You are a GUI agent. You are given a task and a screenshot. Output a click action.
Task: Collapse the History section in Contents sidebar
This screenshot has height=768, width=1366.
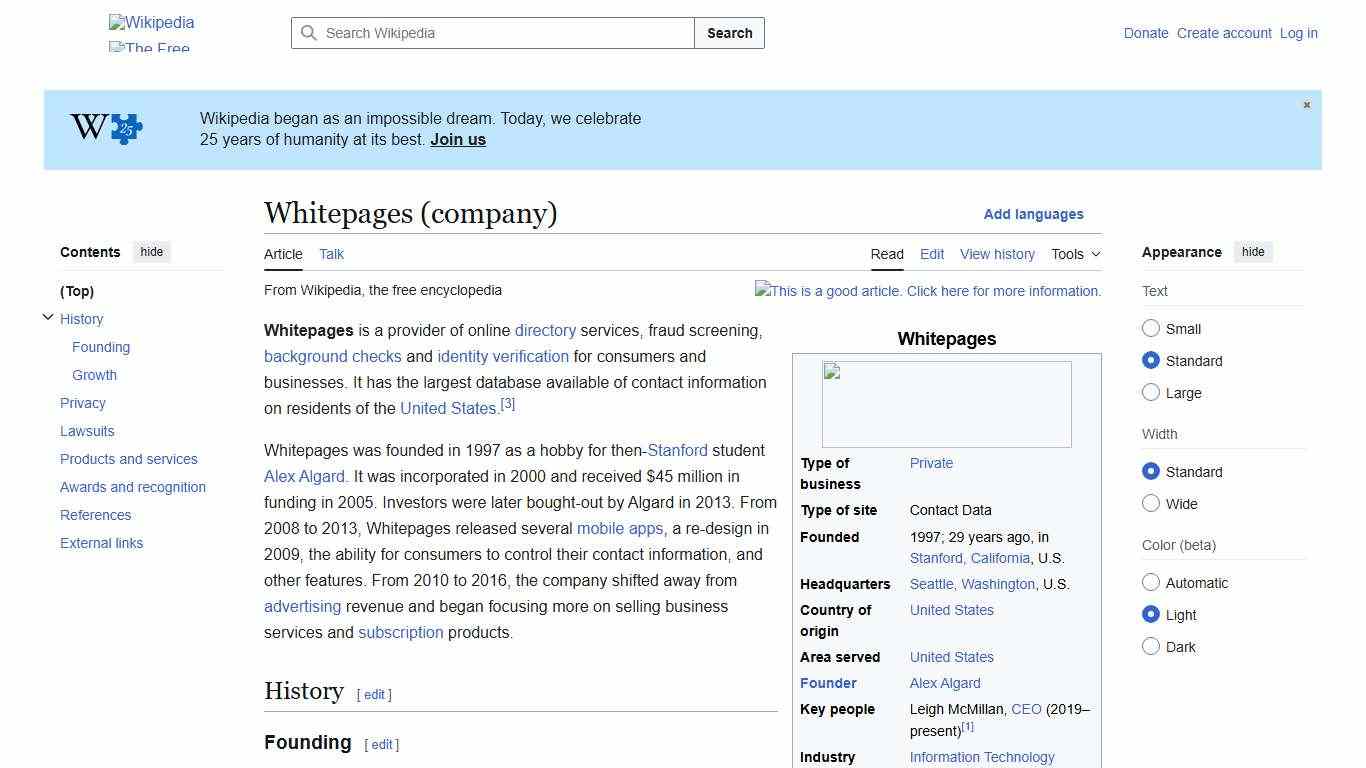coord(48,317)
